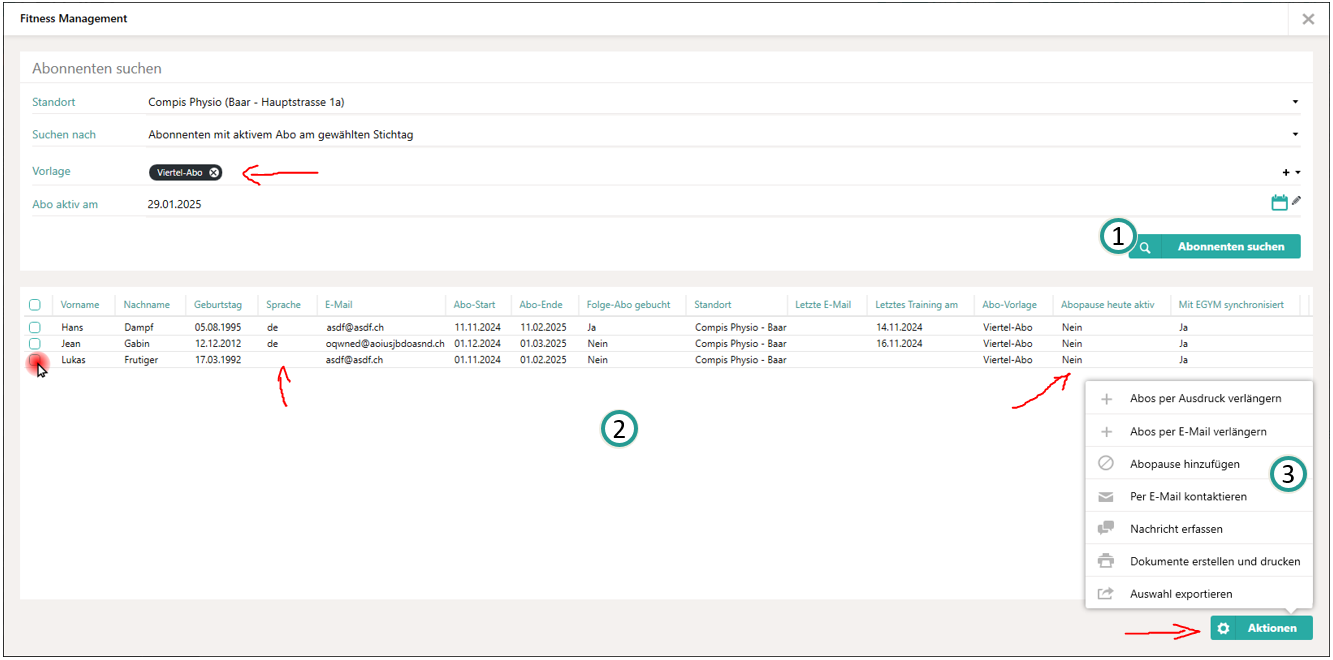
Task: Sort by the Abo-Ende column header
Action: pos(541,305)
